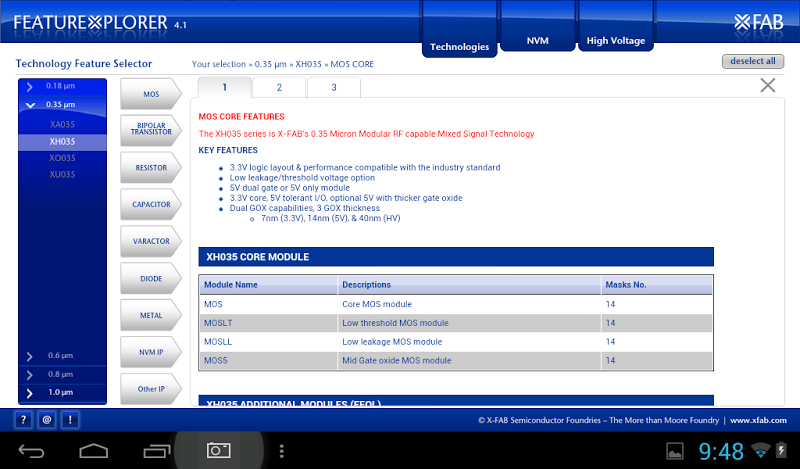Choose the Varactor feature button

(x=151, y=241)
